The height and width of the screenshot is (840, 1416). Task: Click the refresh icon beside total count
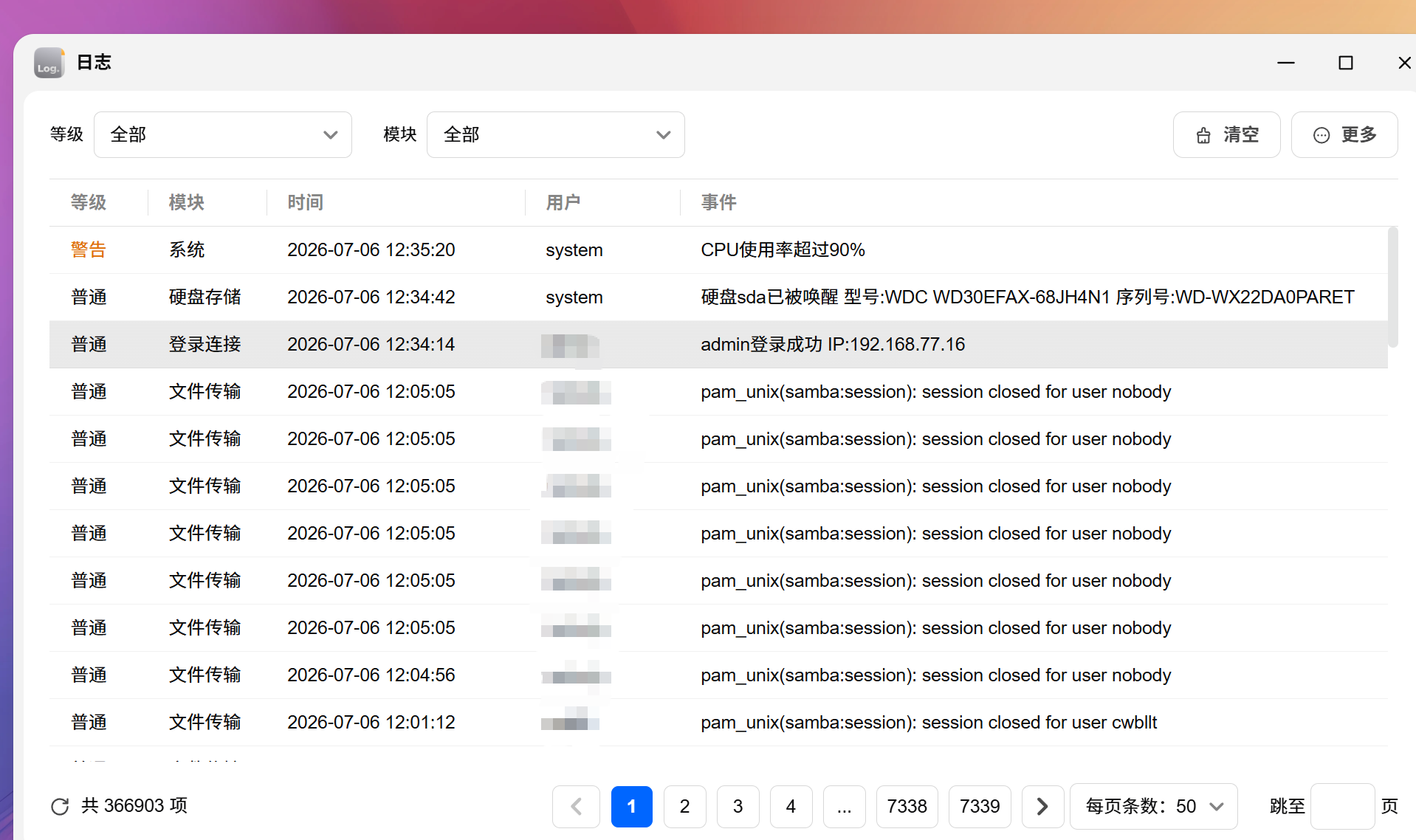[60, 806]
